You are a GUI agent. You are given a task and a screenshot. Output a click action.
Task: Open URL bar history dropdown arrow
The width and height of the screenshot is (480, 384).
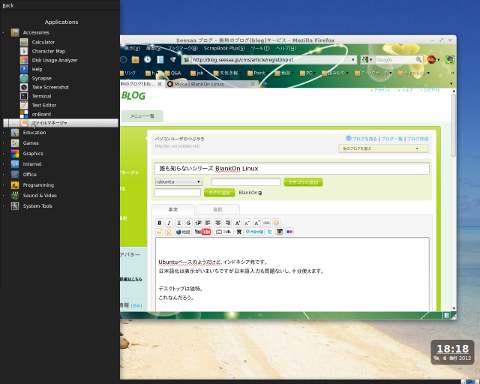[x=353, y=60]
